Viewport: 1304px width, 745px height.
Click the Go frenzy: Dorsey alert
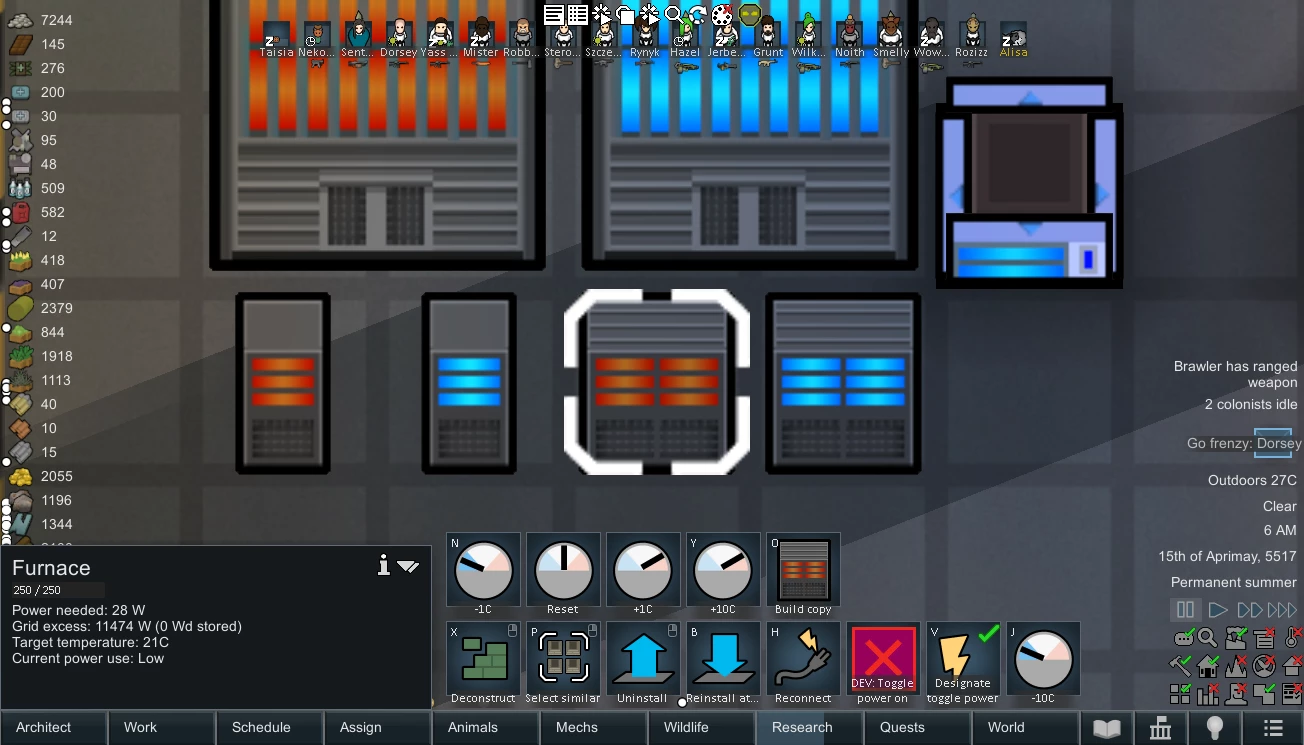[1244, 443]
